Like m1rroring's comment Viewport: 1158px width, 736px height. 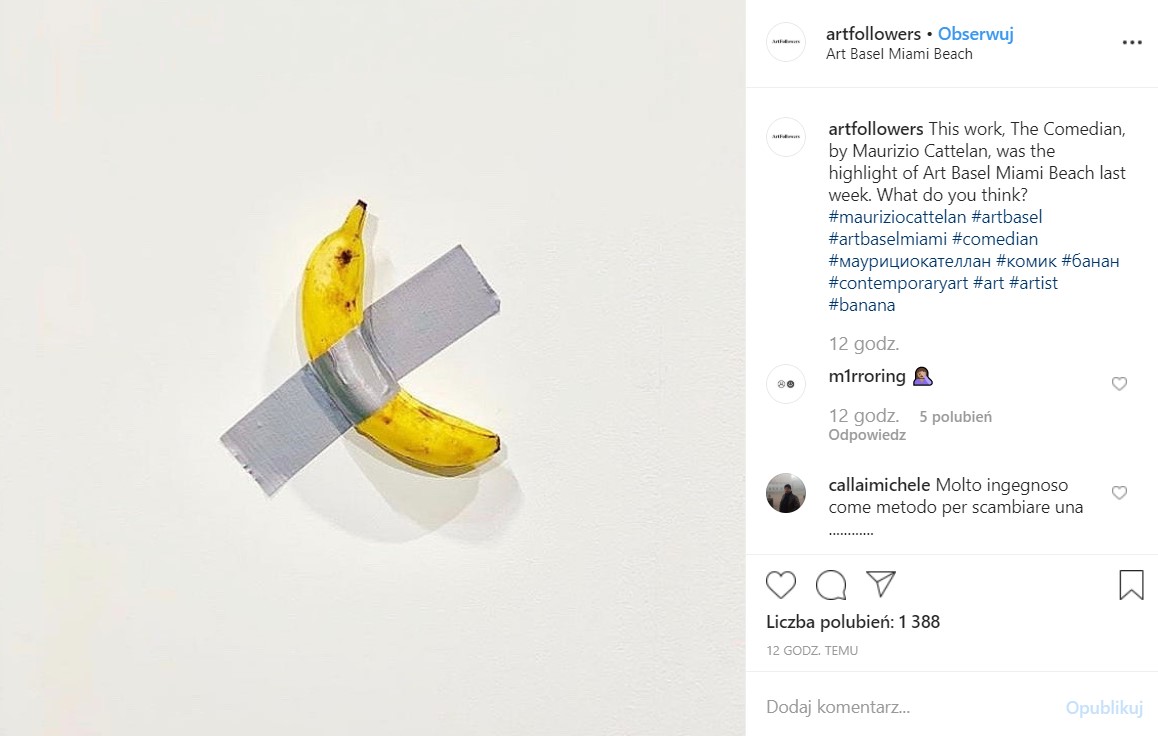pyautogui.click(x=1119, y=384)
